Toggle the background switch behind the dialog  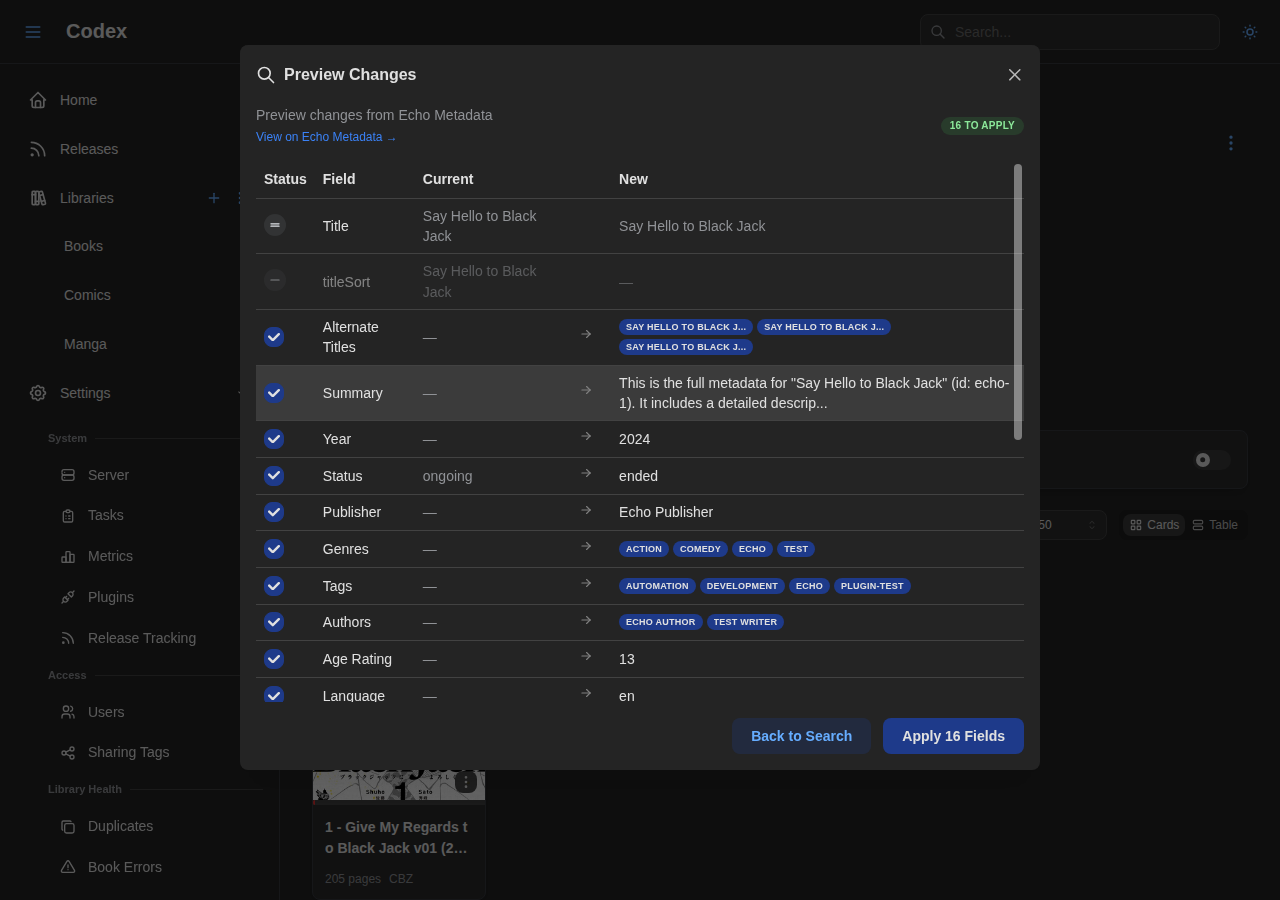(1211, 460)
